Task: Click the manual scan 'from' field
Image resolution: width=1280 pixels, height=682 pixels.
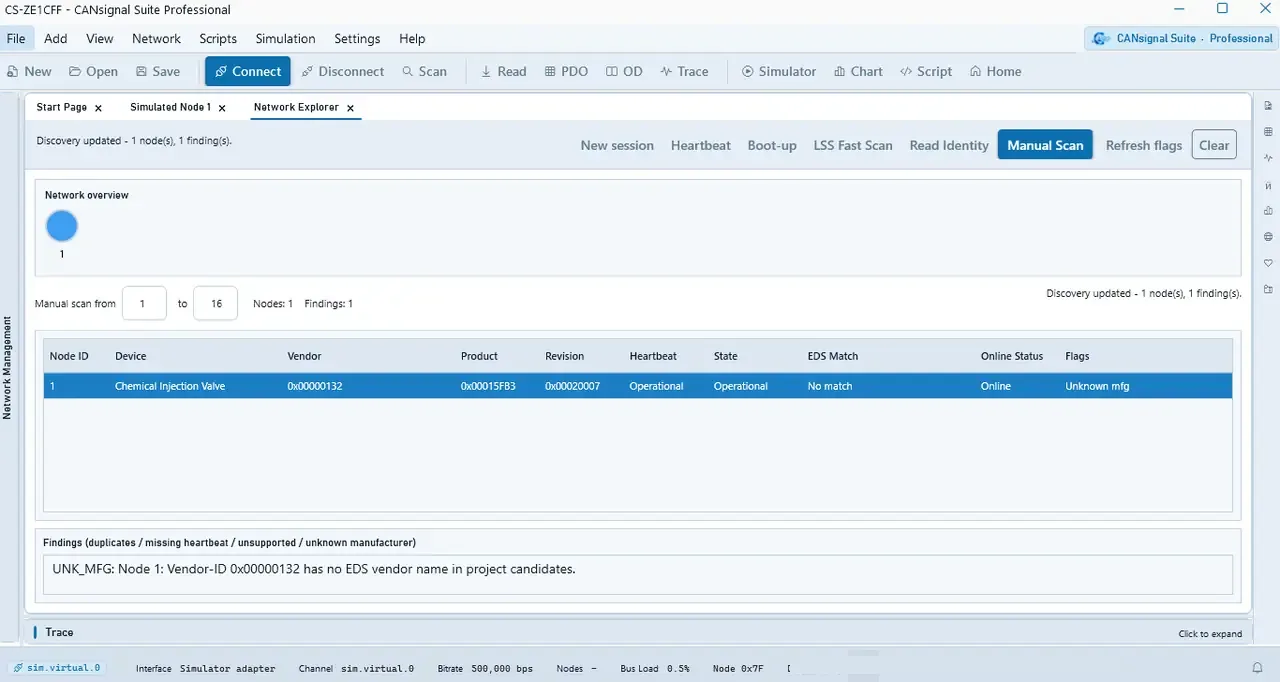Action: [x=144, y=303]
